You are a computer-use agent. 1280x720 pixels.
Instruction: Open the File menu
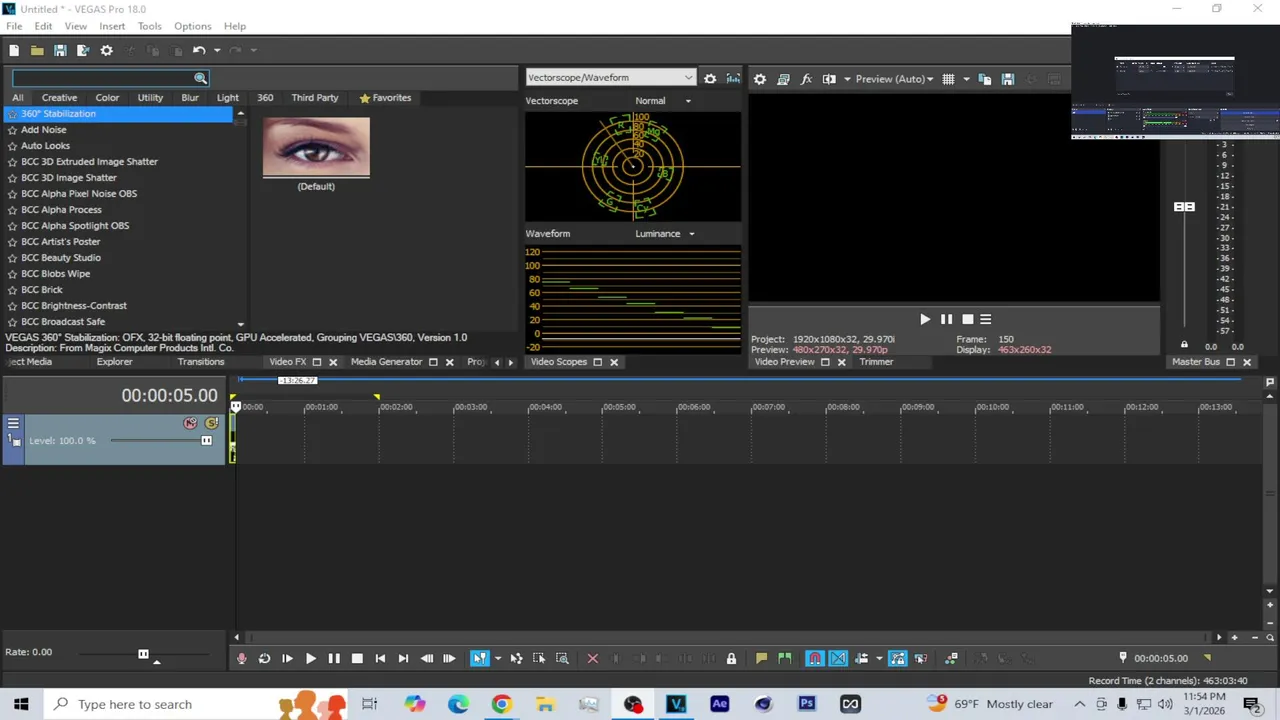(x=14, y=26)
